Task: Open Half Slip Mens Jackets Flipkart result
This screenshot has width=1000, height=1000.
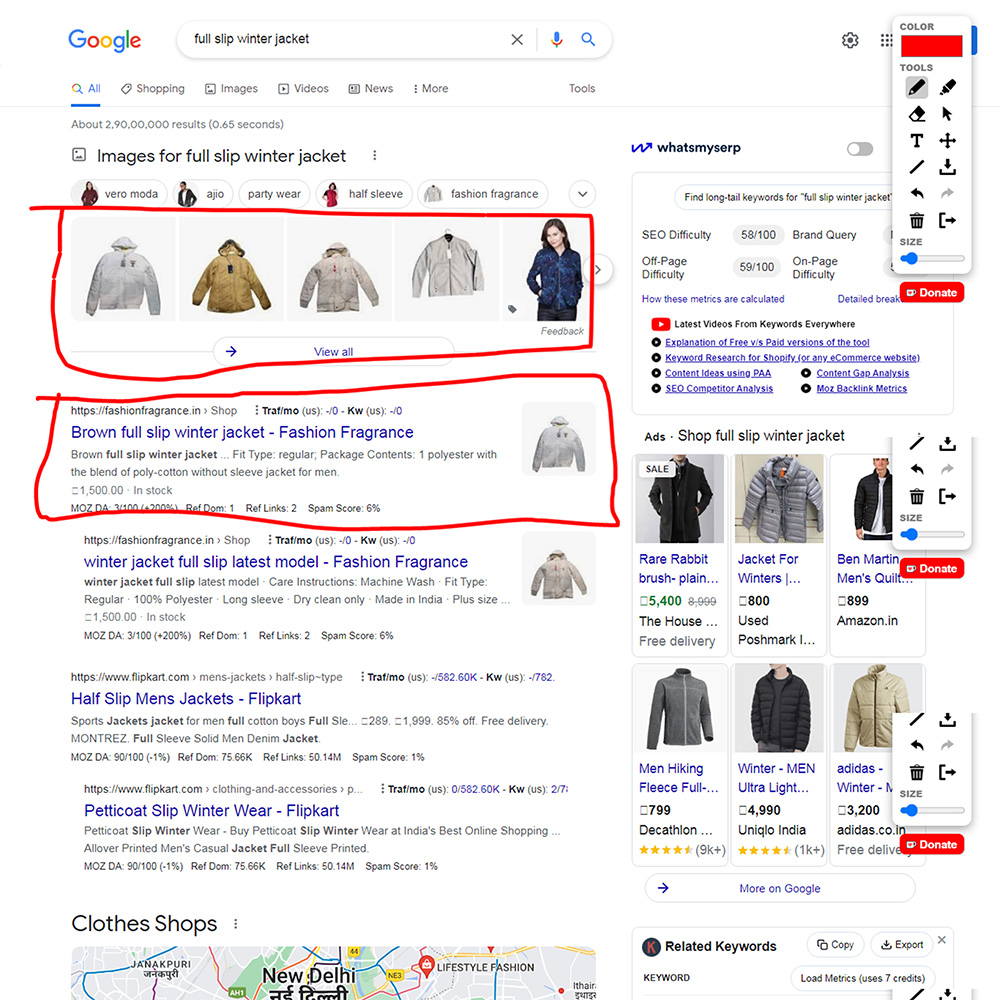Action: click(x=186, y=699)
